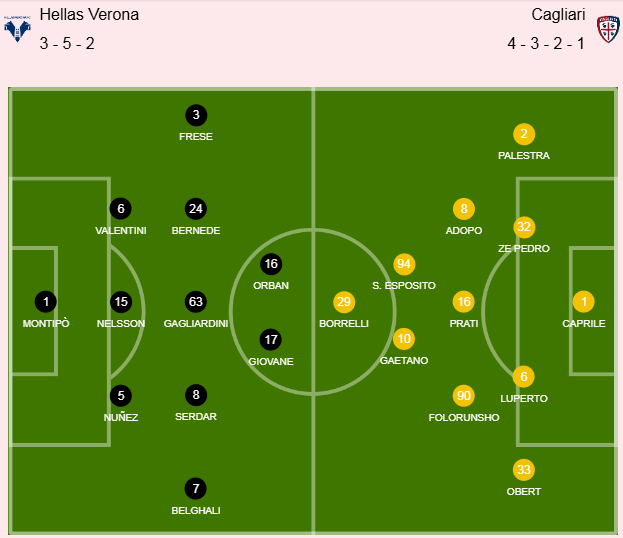The image size is (623, 538).
Task: Open the Hellas Verona team name link
Action: 89,15
